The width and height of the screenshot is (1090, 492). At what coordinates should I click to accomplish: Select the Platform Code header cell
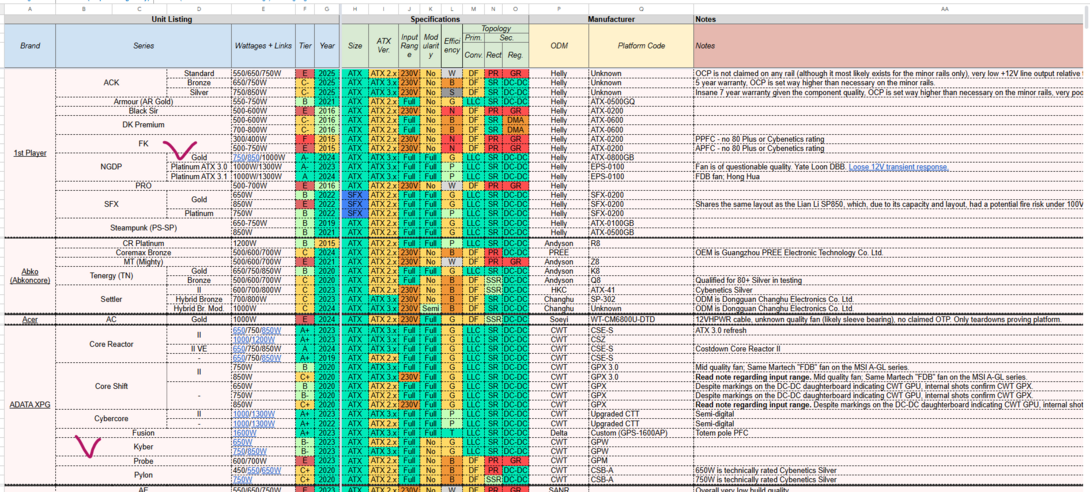click(x=641, y=46)
